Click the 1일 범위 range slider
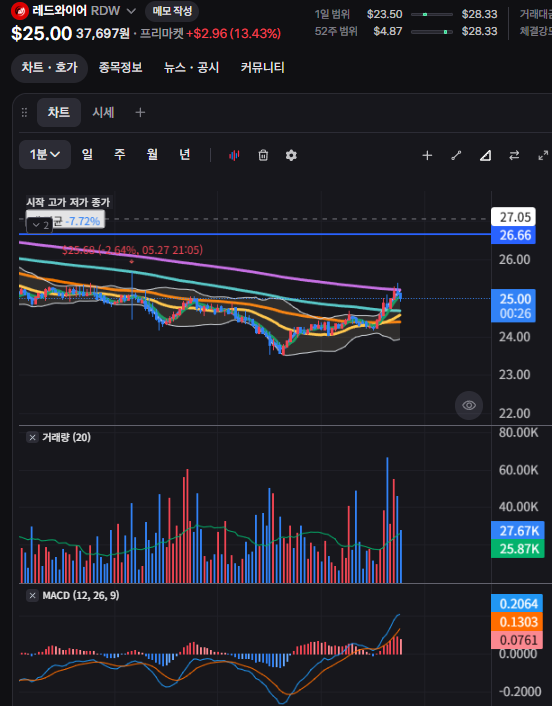The height and width of the screenshot is (706, 552). click(432, 14)
